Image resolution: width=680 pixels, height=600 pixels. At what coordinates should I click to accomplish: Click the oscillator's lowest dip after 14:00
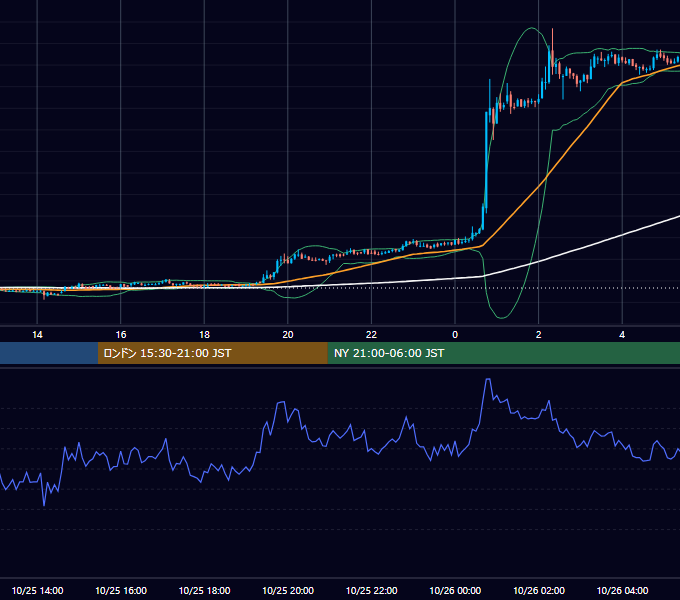point(44,505)
